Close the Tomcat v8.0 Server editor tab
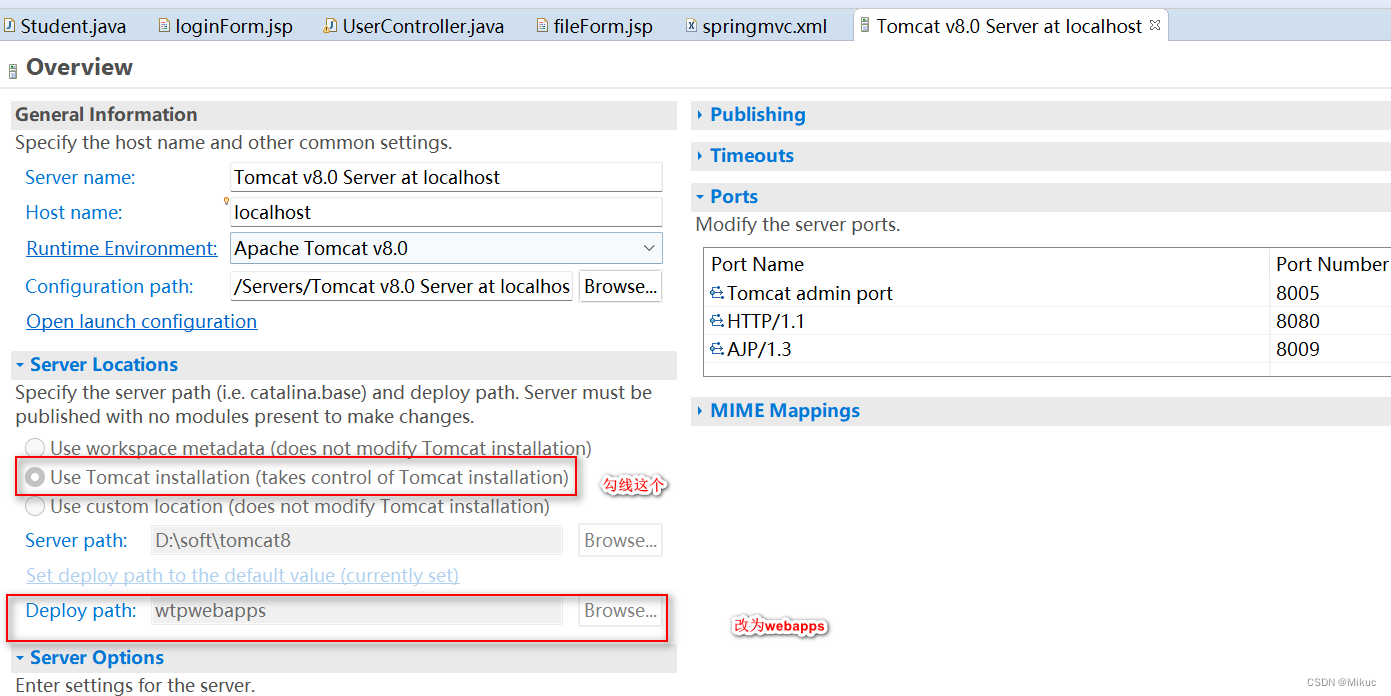 coord(1155,26)
